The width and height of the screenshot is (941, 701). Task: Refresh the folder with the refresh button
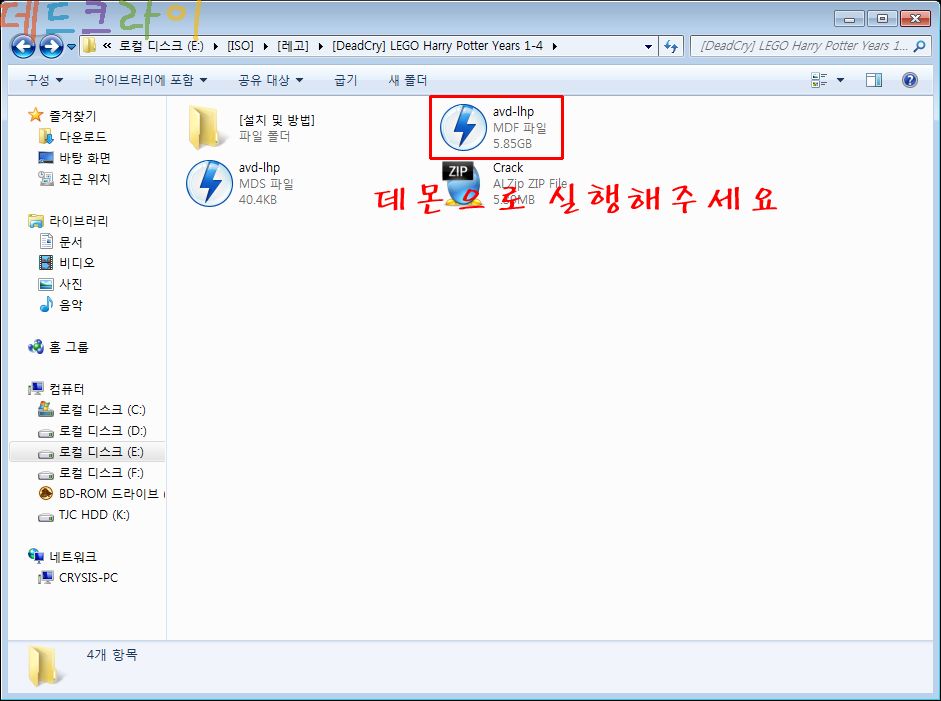click(x=671, y=46)
